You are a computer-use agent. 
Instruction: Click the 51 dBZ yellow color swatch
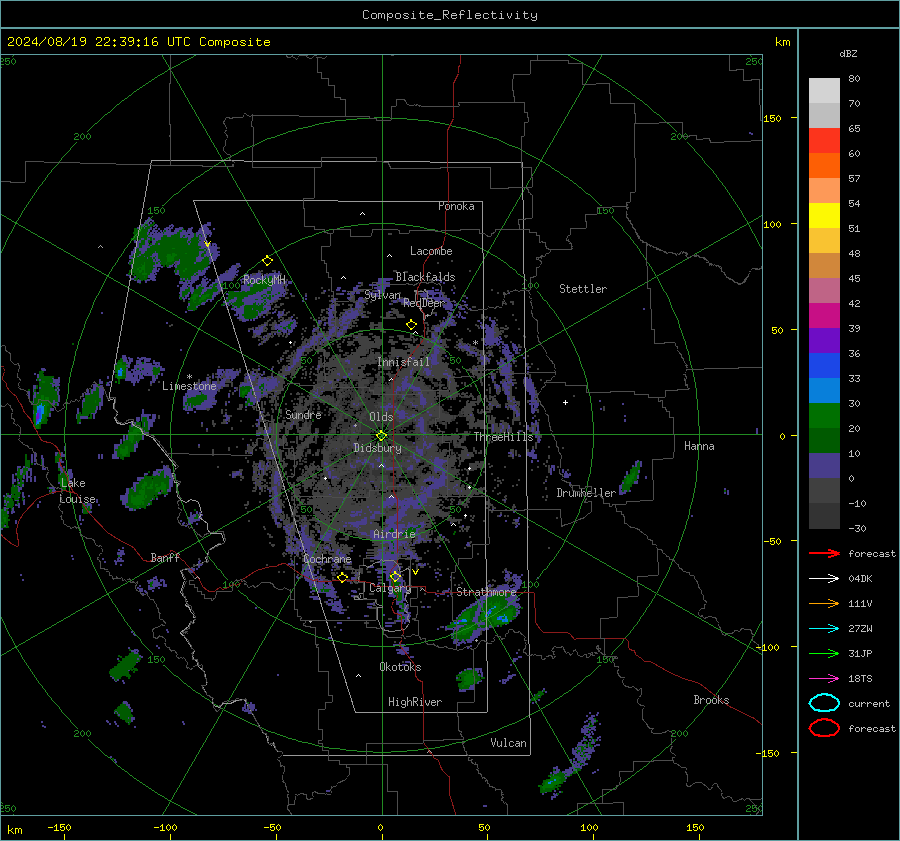click(x=824, y=216)
